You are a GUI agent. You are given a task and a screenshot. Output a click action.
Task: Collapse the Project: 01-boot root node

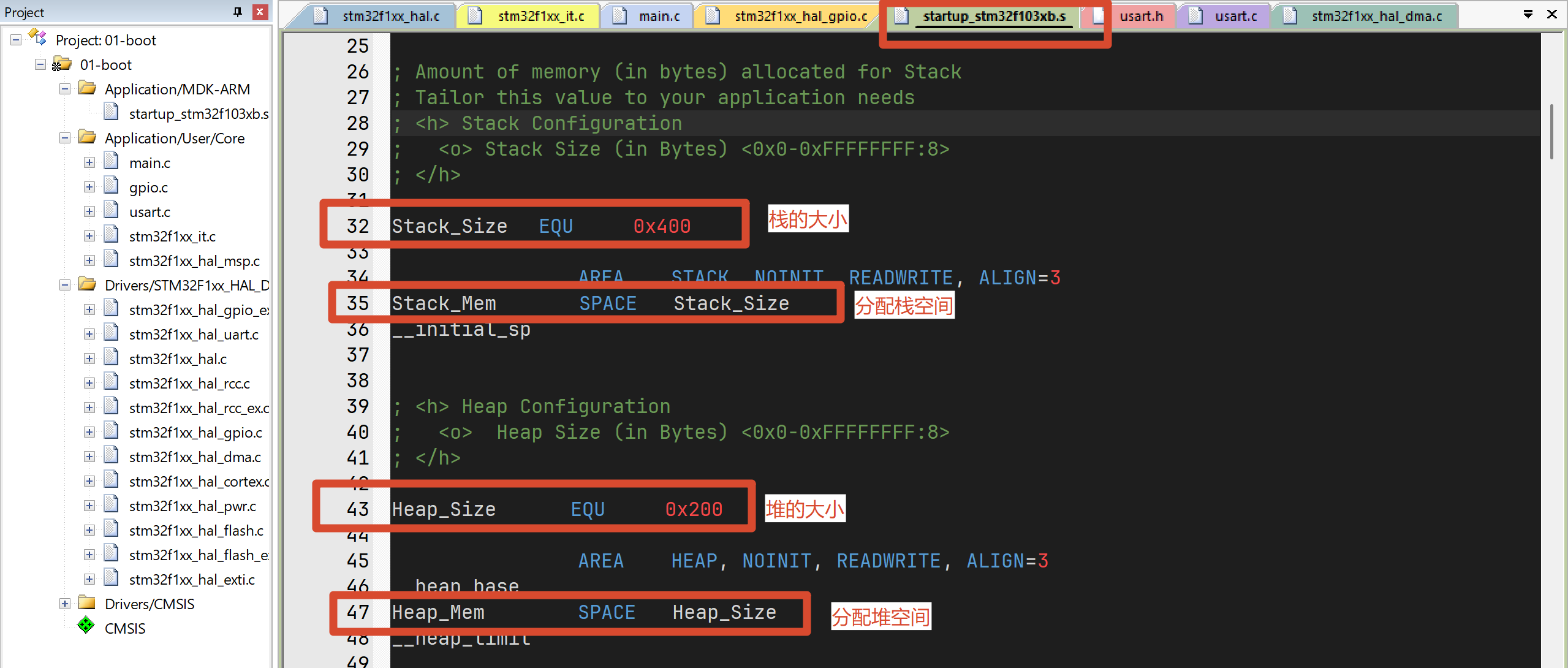(16, 40)
